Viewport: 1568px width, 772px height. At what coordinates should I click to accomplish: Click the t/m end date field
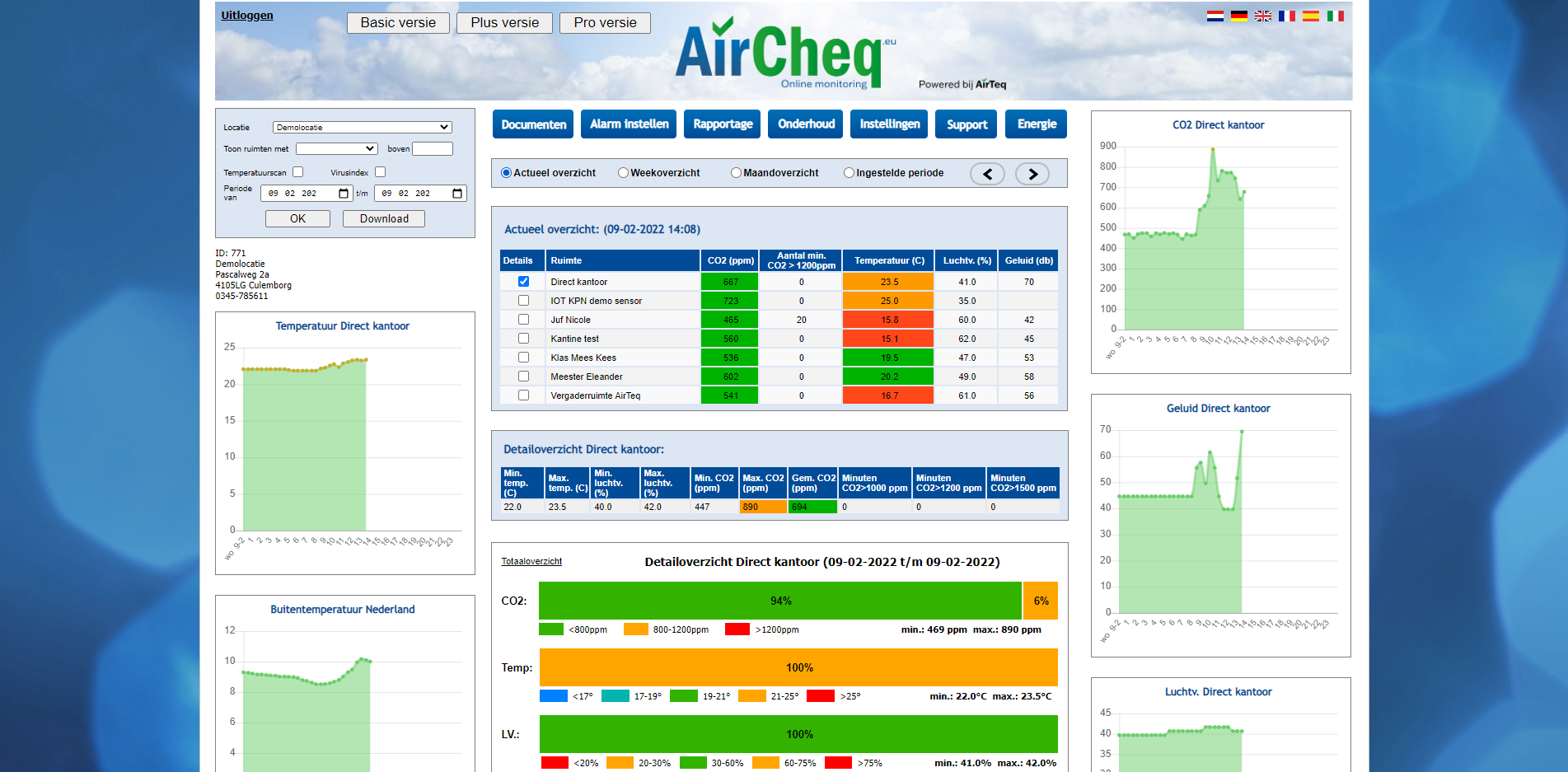tap(420, 194)
